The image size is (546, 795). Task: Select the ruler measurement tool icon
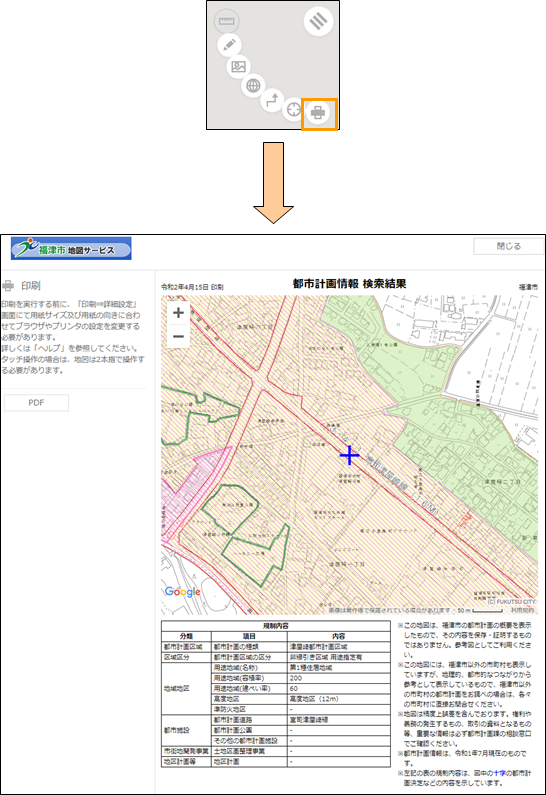coord(226,21)
